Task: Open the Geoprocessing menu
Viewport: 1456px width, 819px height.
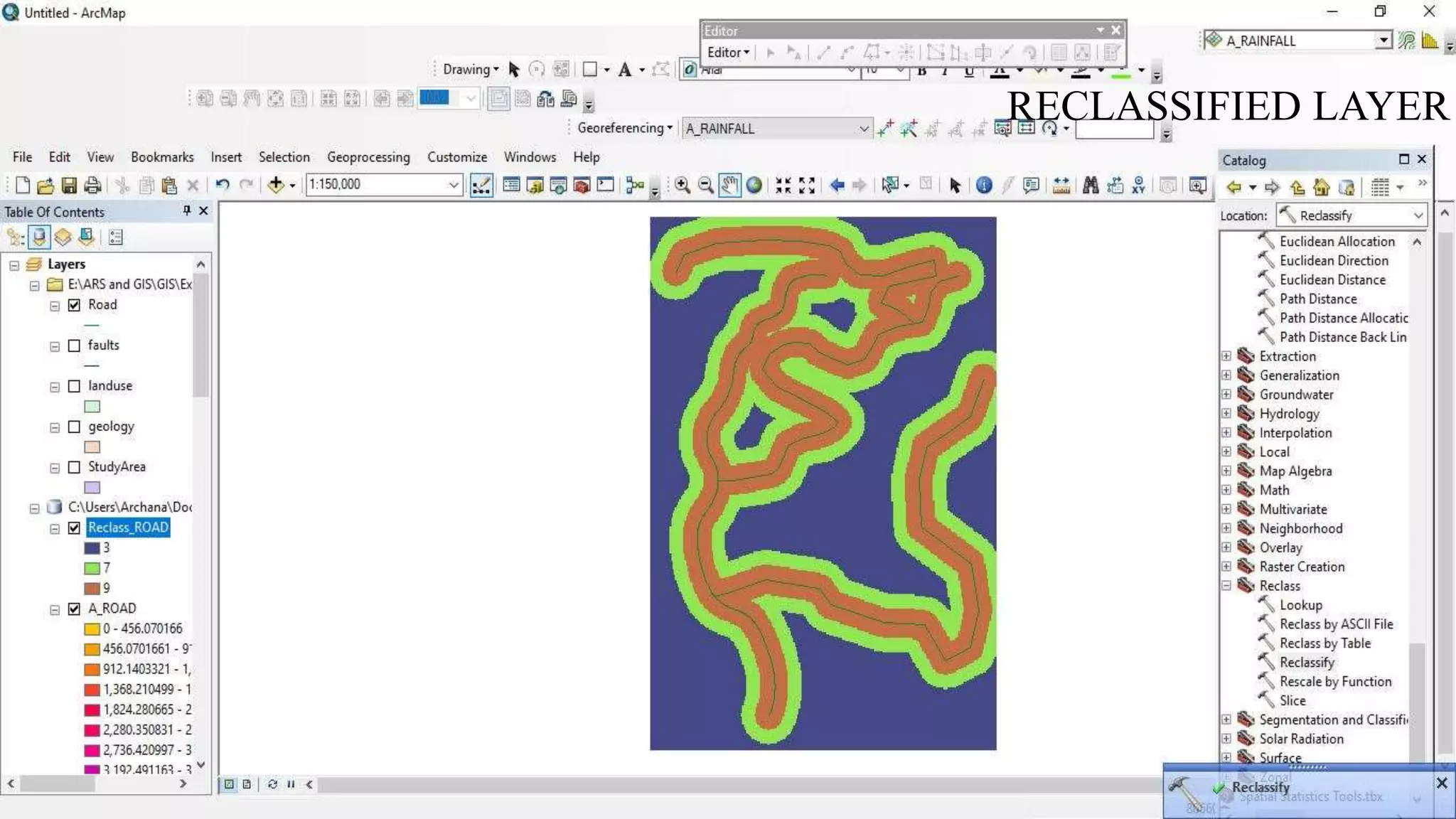Action: [x=368, y=157]
